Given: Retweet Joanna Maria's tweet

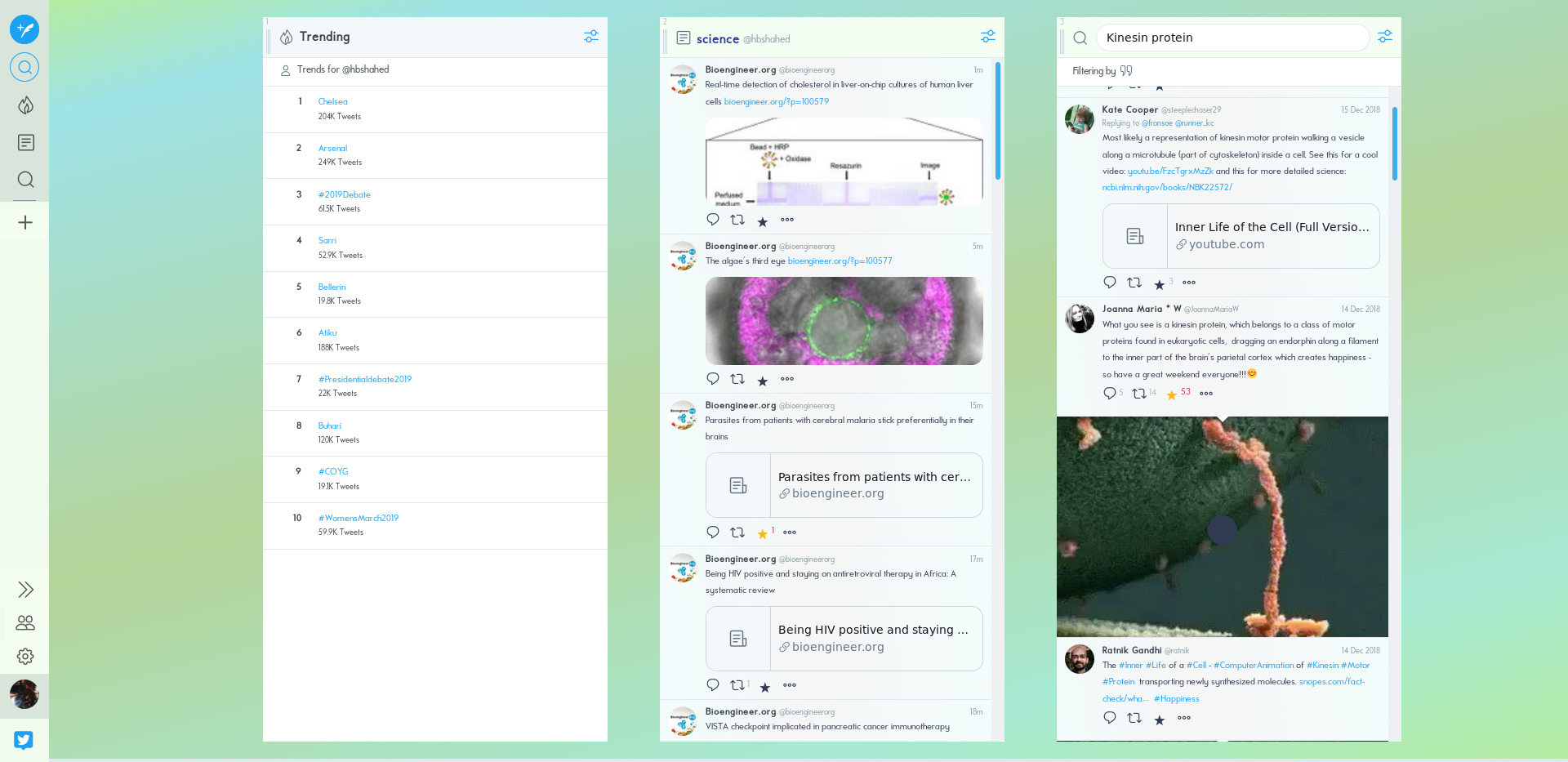Looking at the screenshot, I should (x=1139, y=394).
